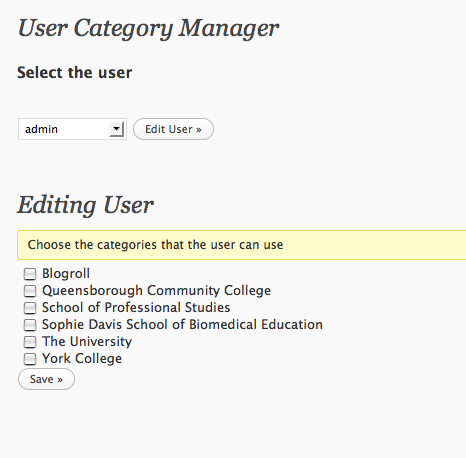Click Sophie Davis School of Biomedical Education label
The height and width of the screenshot is (458, 466).
pos(182,325)
